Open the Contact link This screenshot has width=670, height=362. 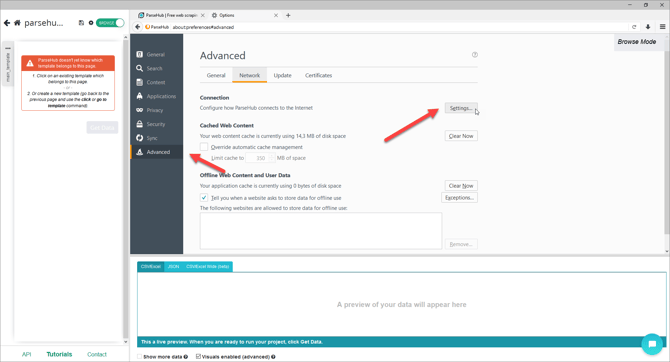click(x=97, y=354)
